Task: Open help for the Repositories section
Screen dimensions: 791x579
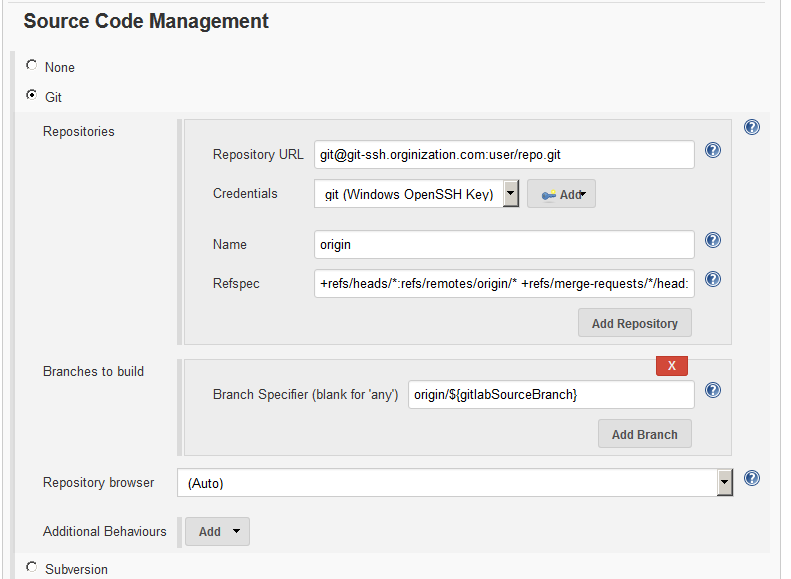Action: click(752, 127)
